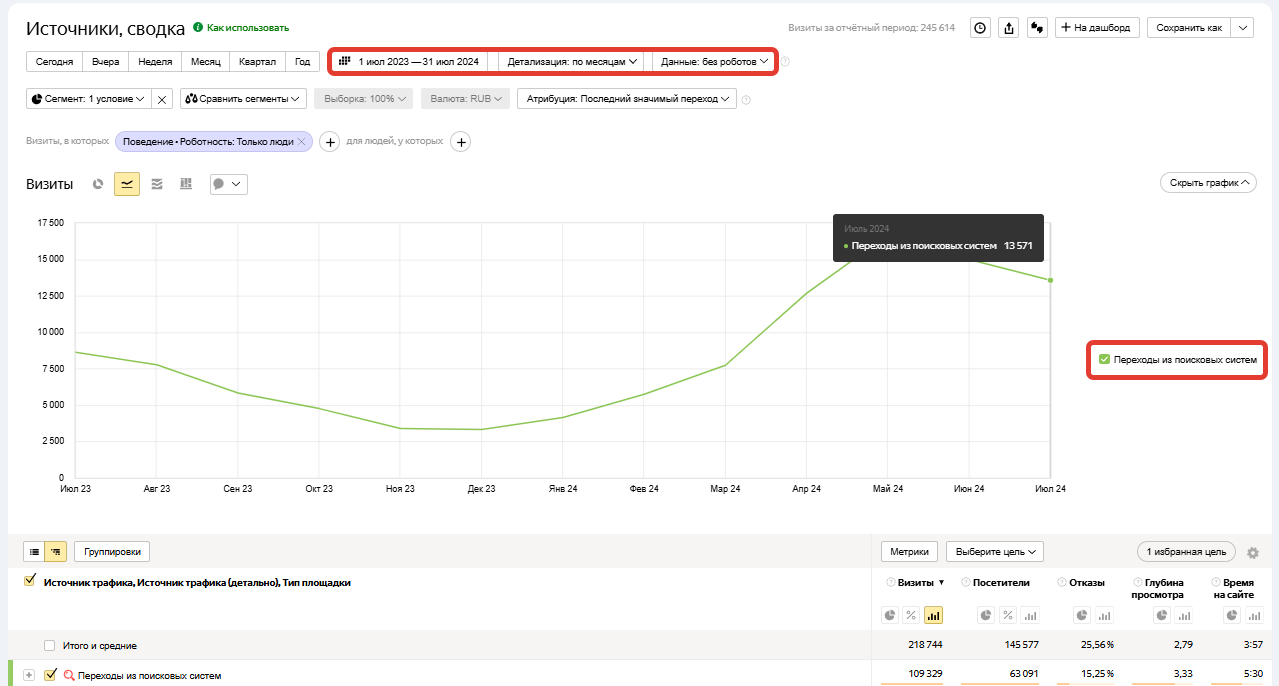Select the stacked area chart icon

157,184
